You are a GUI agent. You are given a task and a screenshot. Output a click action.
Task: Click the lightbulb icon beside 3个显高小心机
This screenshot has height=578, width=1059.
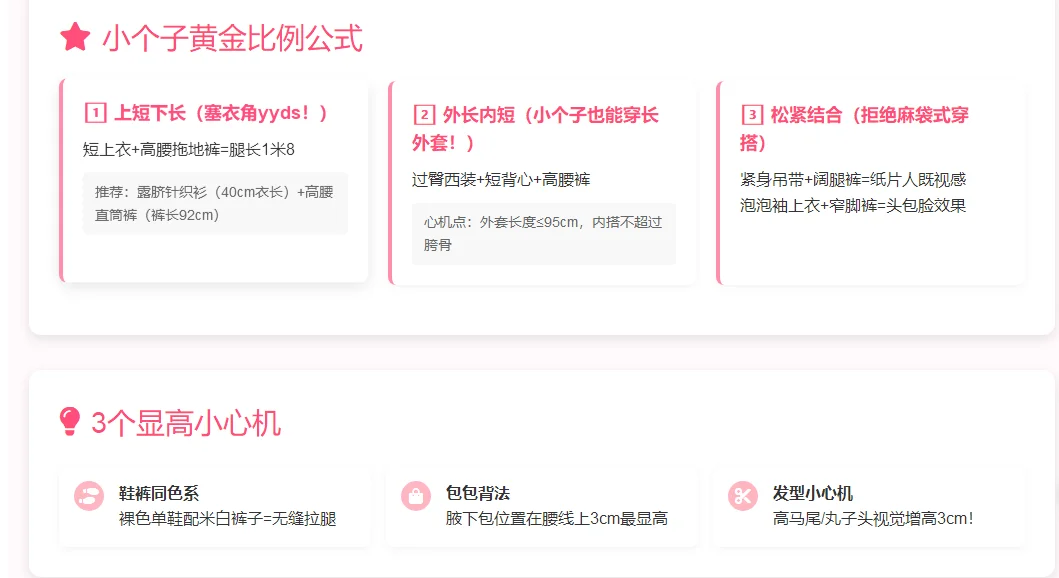click(70, 422)
